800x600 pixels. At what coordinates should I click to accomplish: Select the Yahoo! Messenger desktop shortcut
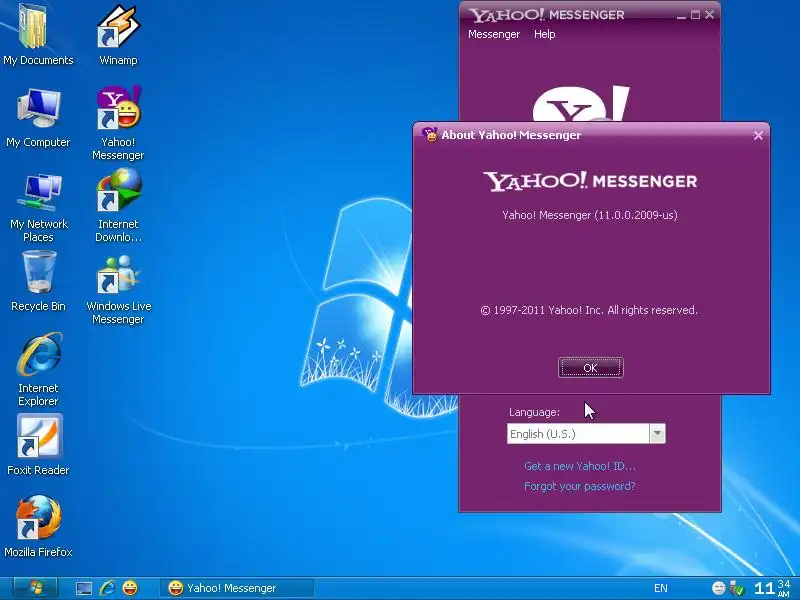point(118,122)
